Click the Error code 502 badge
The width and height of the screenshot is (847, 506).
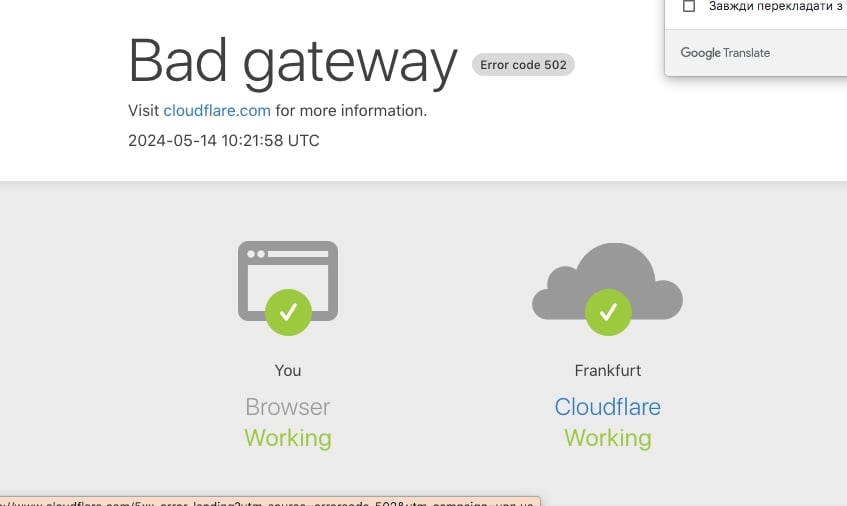pos(523,65)
